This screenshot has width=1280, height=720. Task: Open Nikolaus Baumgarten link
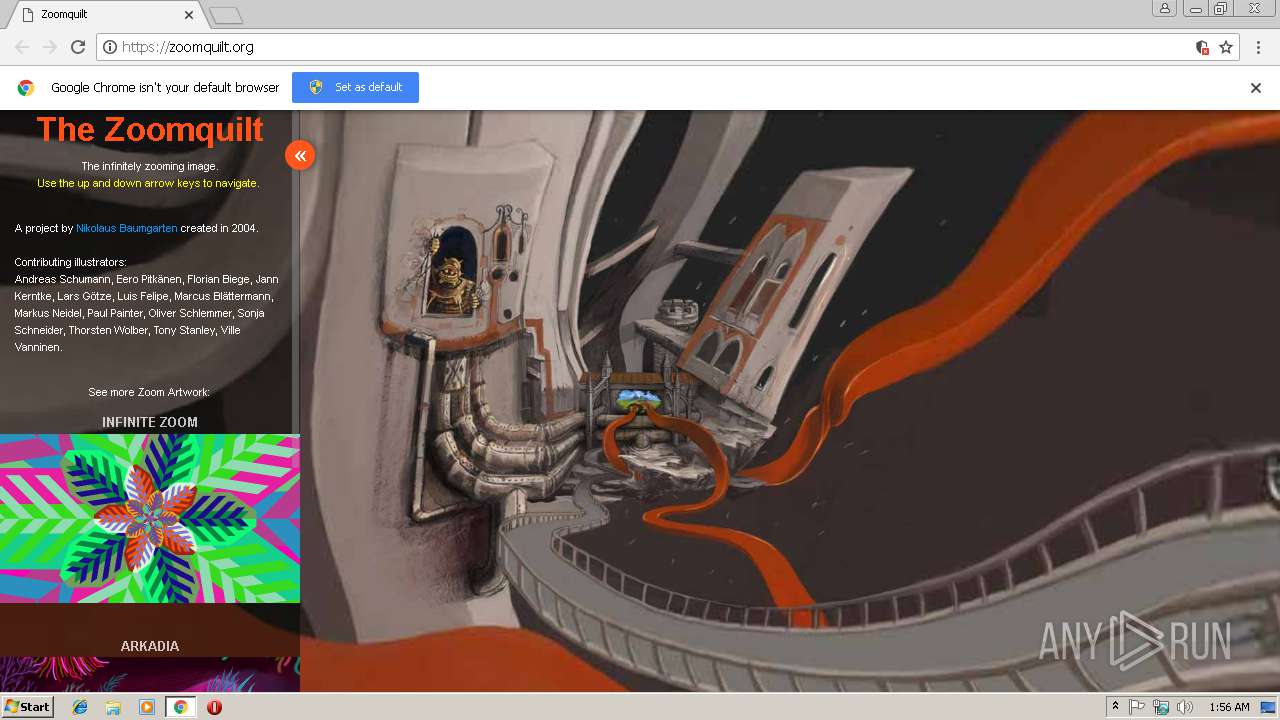127,228
